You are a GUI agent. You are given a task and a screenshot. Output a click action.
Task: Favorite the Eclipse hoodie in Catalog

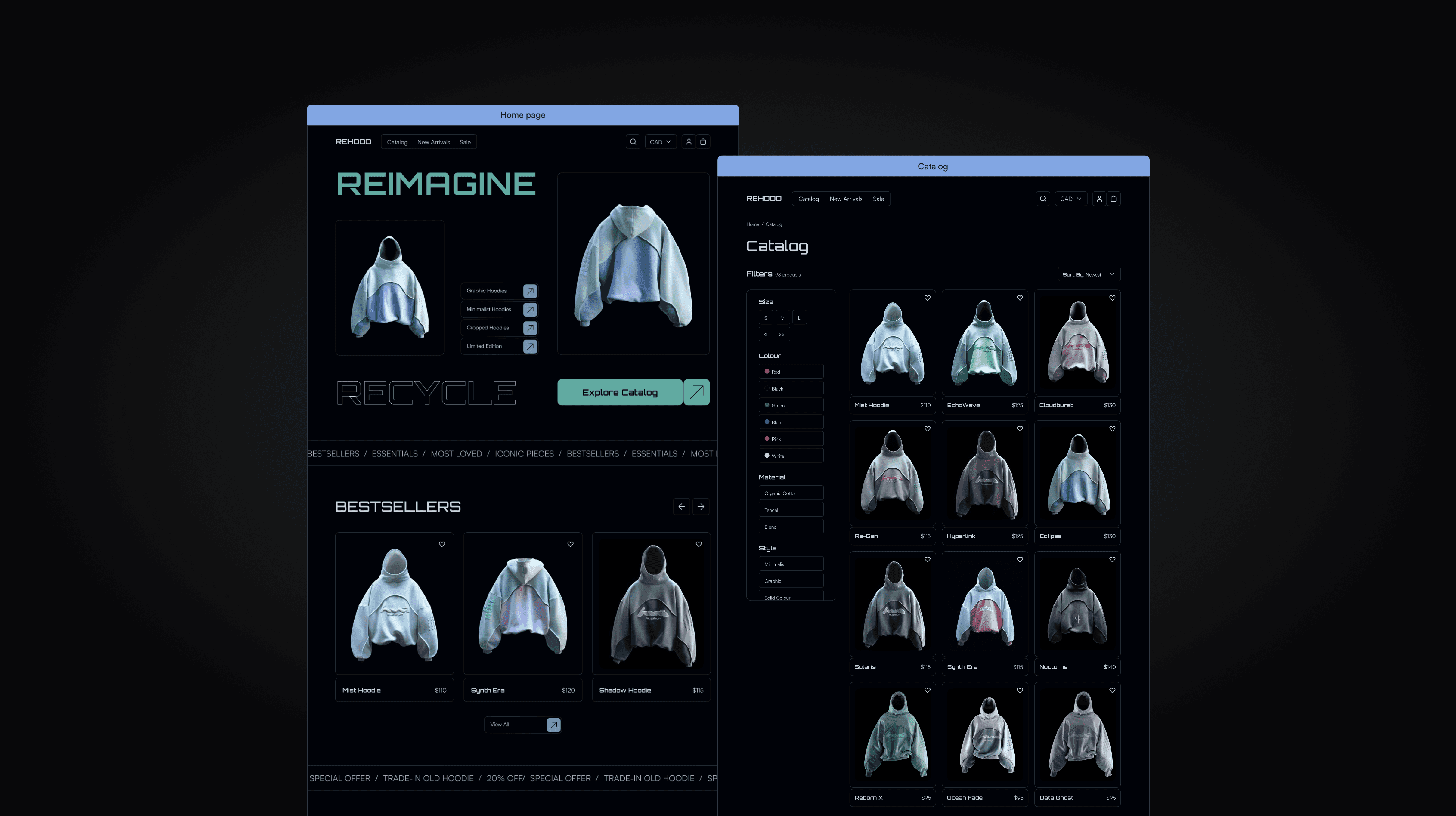point(1112,429)
